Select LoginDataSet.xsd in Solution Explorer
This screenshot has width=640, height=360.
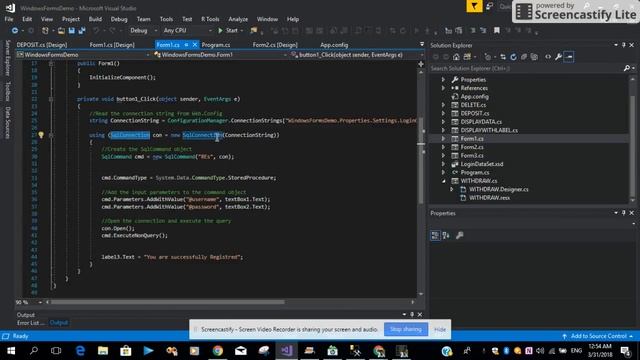click(x=482, y=164)
